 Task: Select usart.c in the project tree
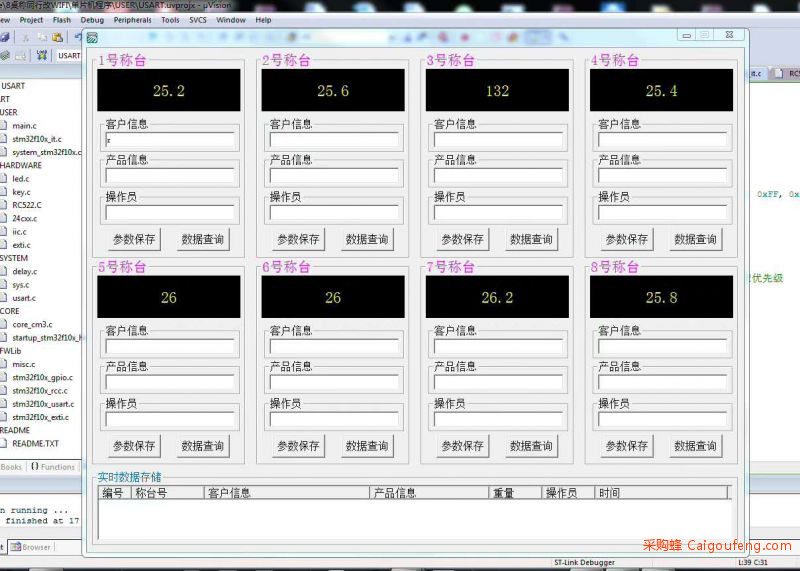(24, 298)
